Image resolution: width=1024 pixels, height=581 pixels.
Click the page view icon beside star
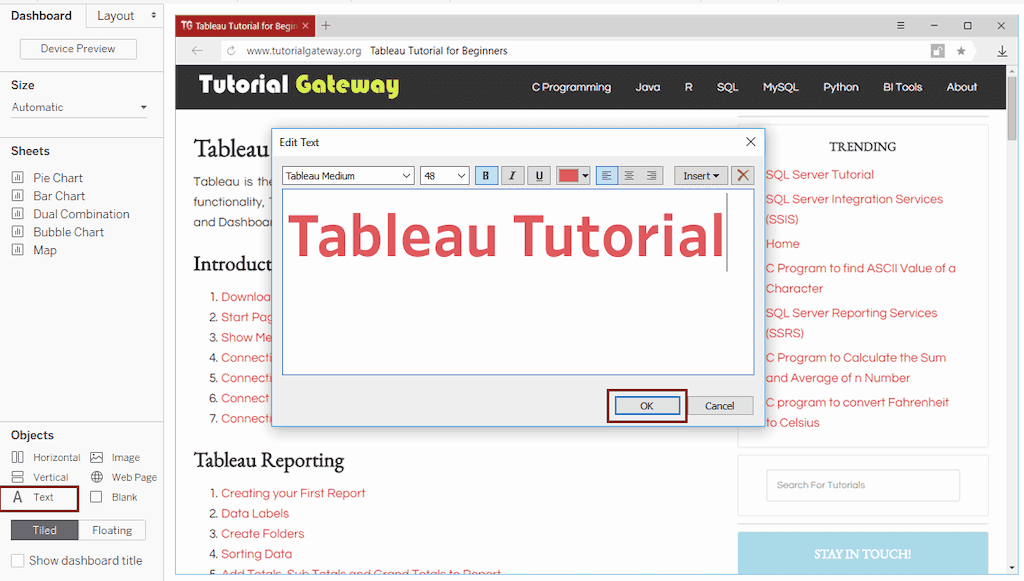coord(938,51)
